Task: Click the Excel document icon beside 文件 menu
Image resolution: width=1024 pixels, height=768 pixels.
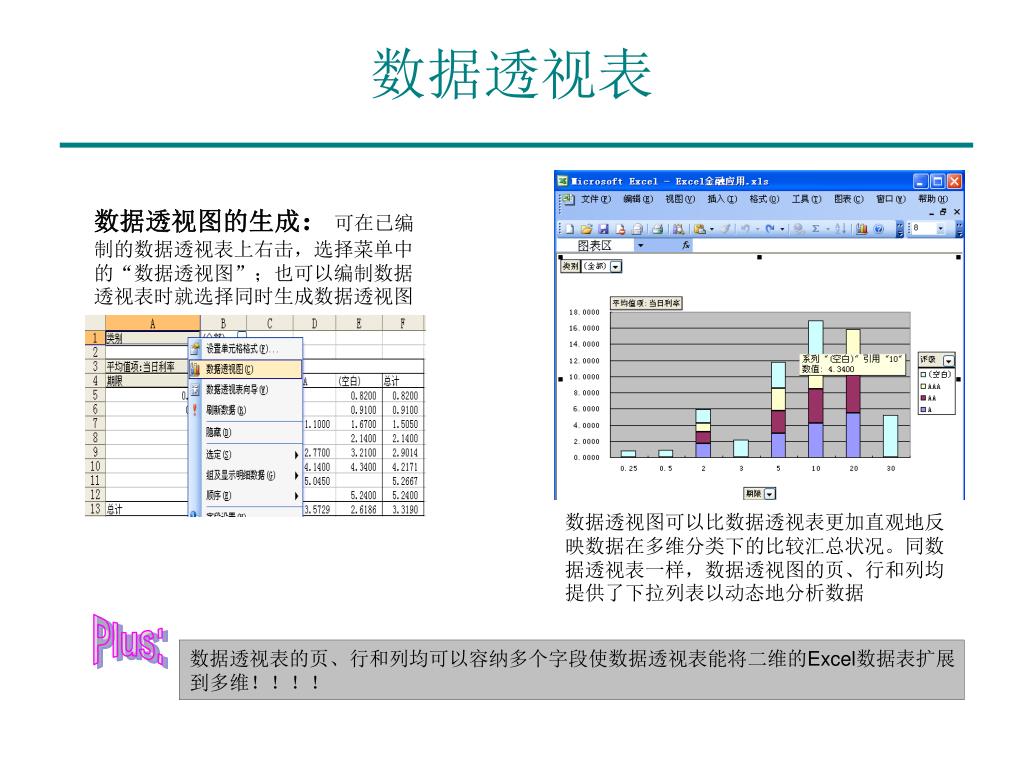Action: pos(568,199)
